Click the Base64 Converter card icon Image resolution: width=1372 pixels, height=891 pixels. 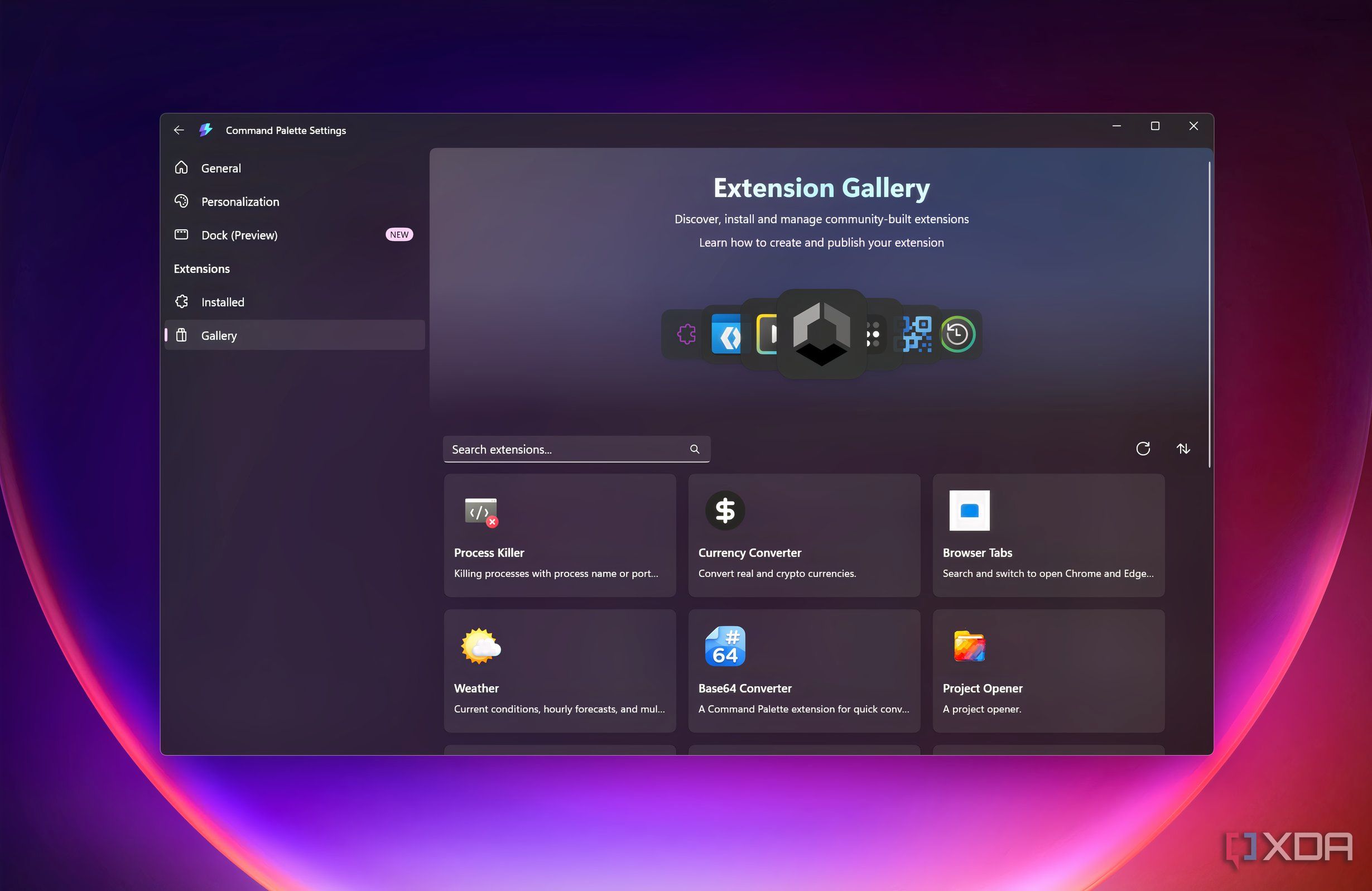(x=725, y=646)
